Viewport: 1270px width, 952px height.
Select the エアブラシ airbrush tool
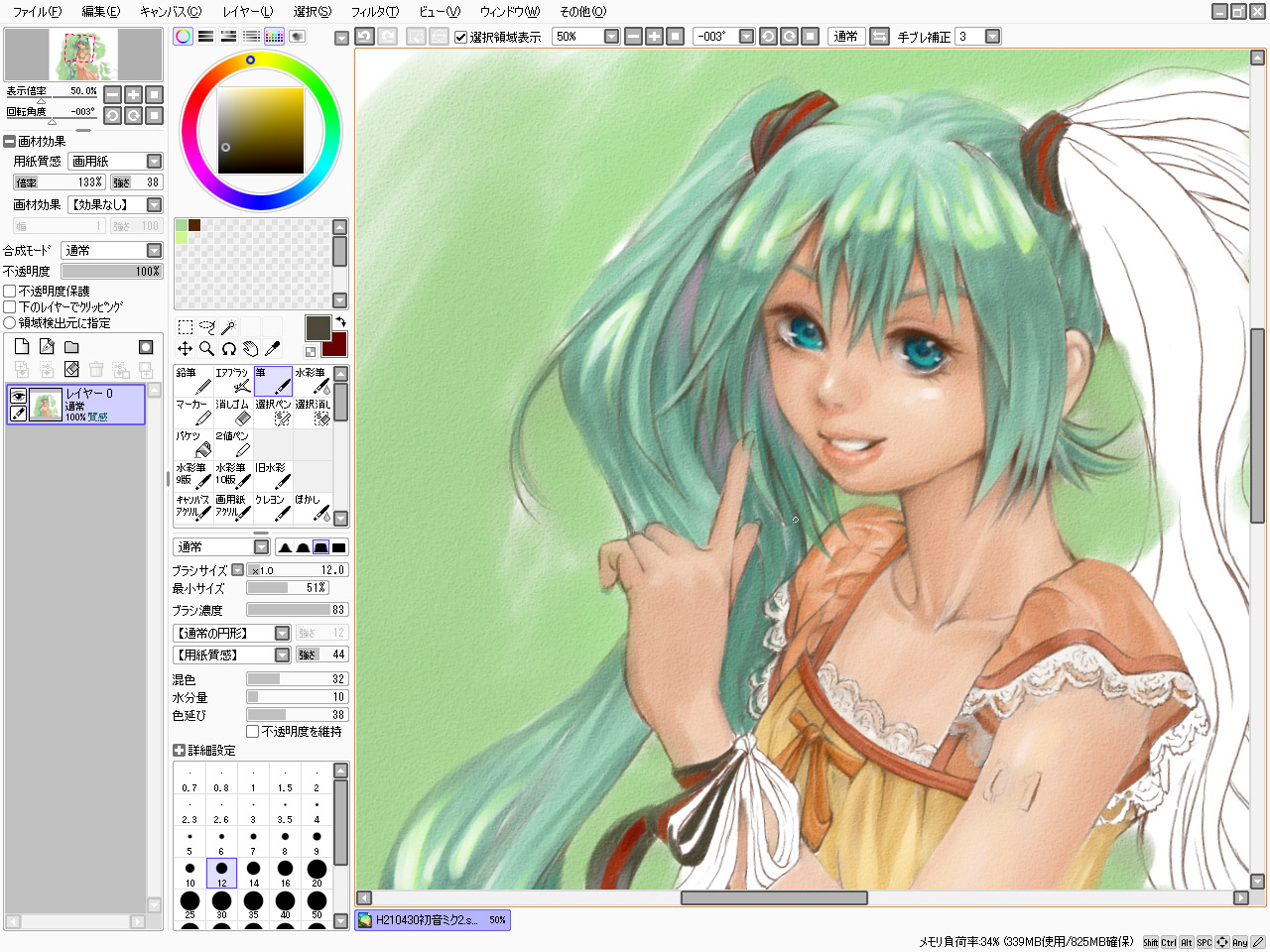tap(233, 382)
